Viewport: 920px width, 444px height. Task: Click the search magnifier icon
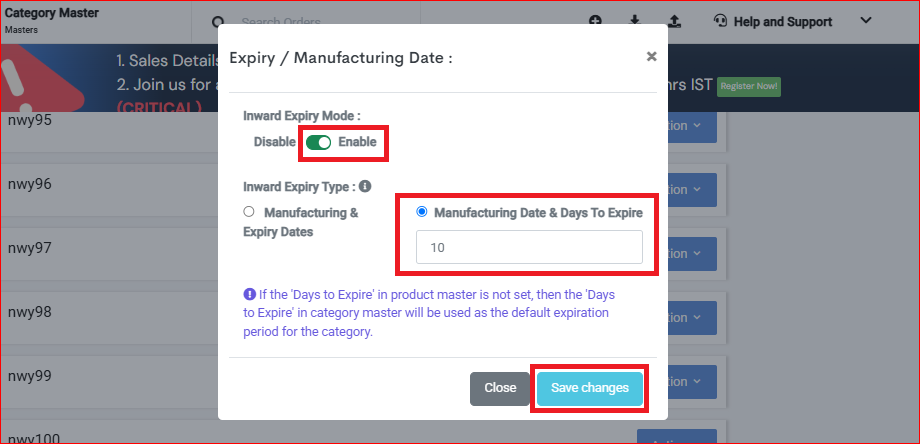pos(218,22)
